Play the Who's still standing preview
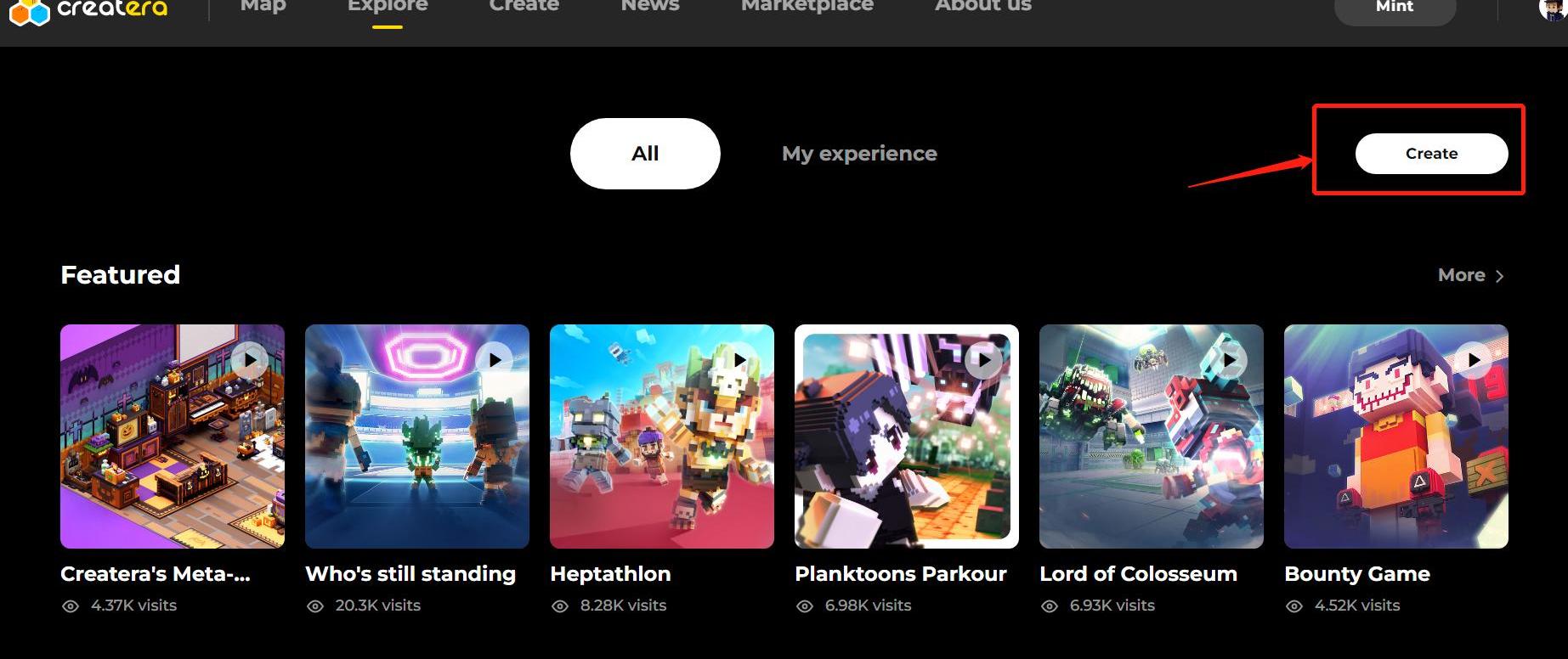 495,360
